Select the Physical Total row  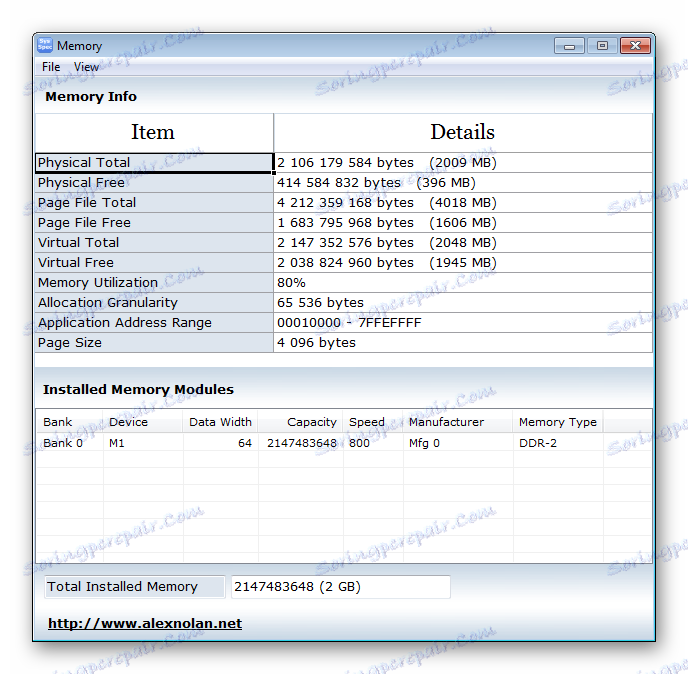344,162
